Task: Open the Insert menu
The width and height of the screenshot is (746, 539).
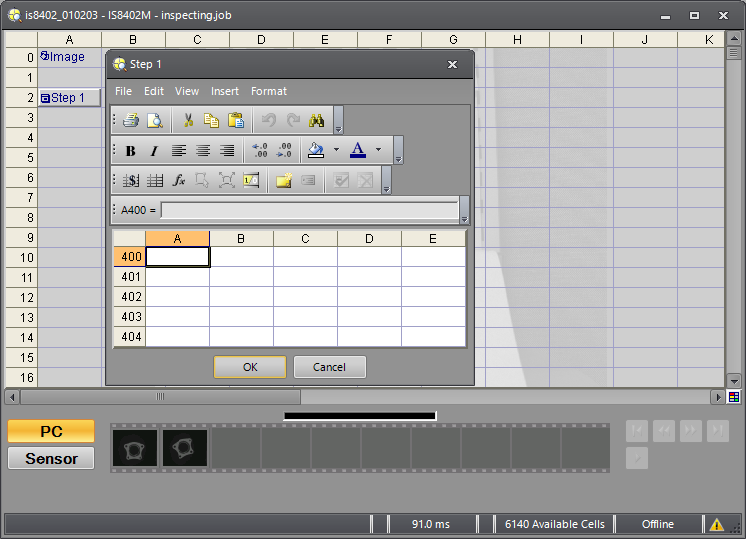Action: click(x=225, y=91)
